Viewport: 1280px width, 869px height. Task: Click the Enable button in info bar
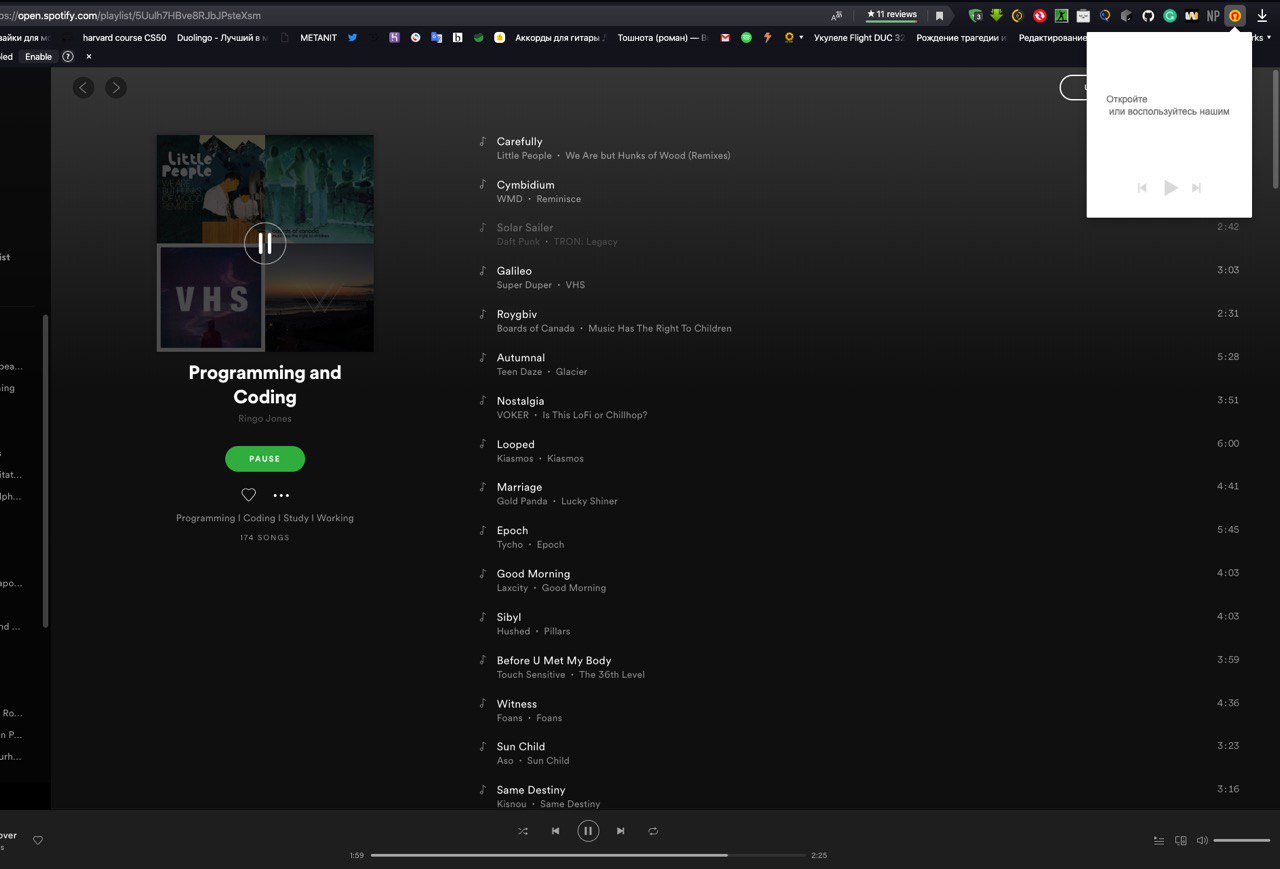[38, 57]
